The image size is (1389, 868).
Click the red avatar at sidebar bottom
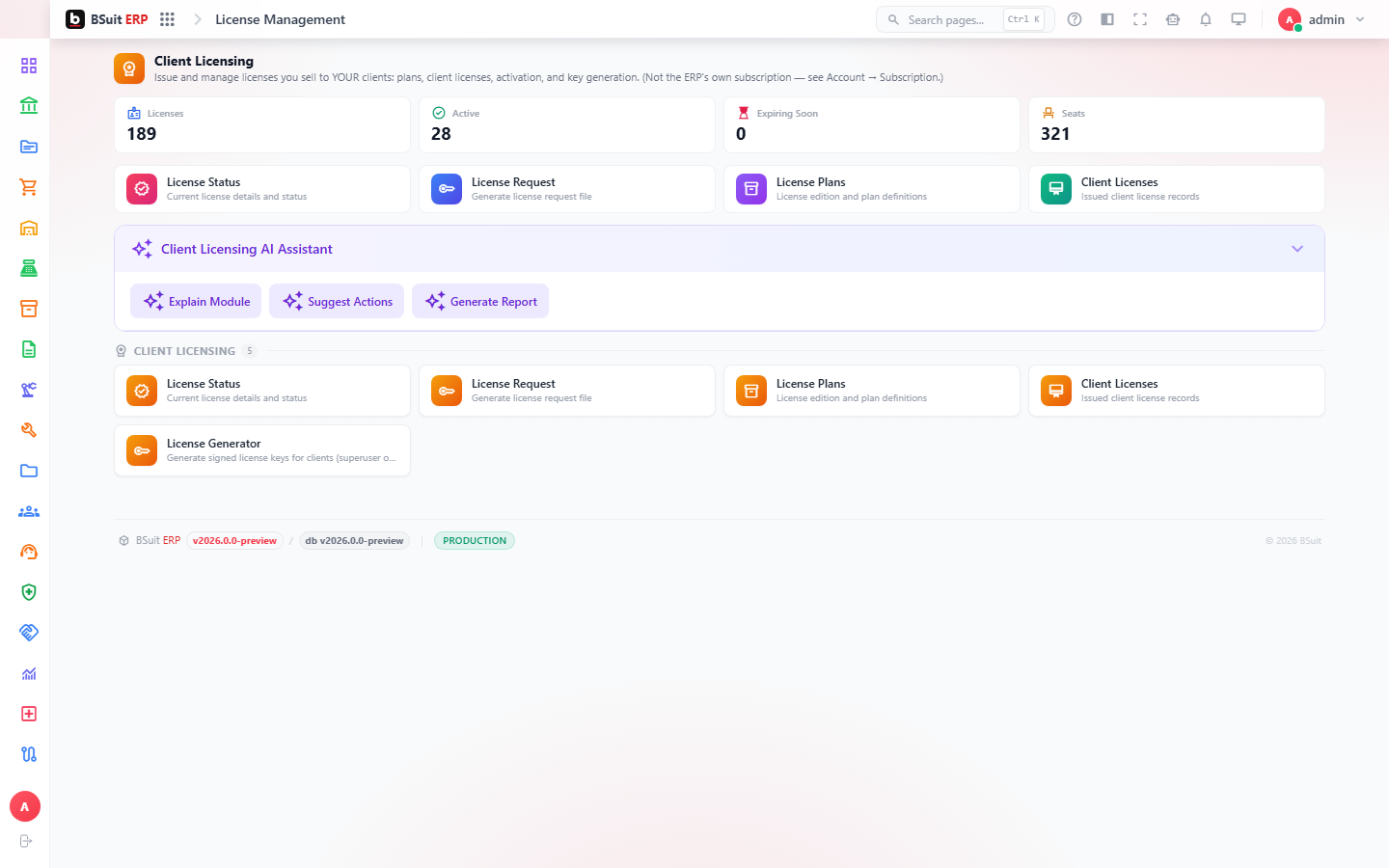tap(25, 806)
